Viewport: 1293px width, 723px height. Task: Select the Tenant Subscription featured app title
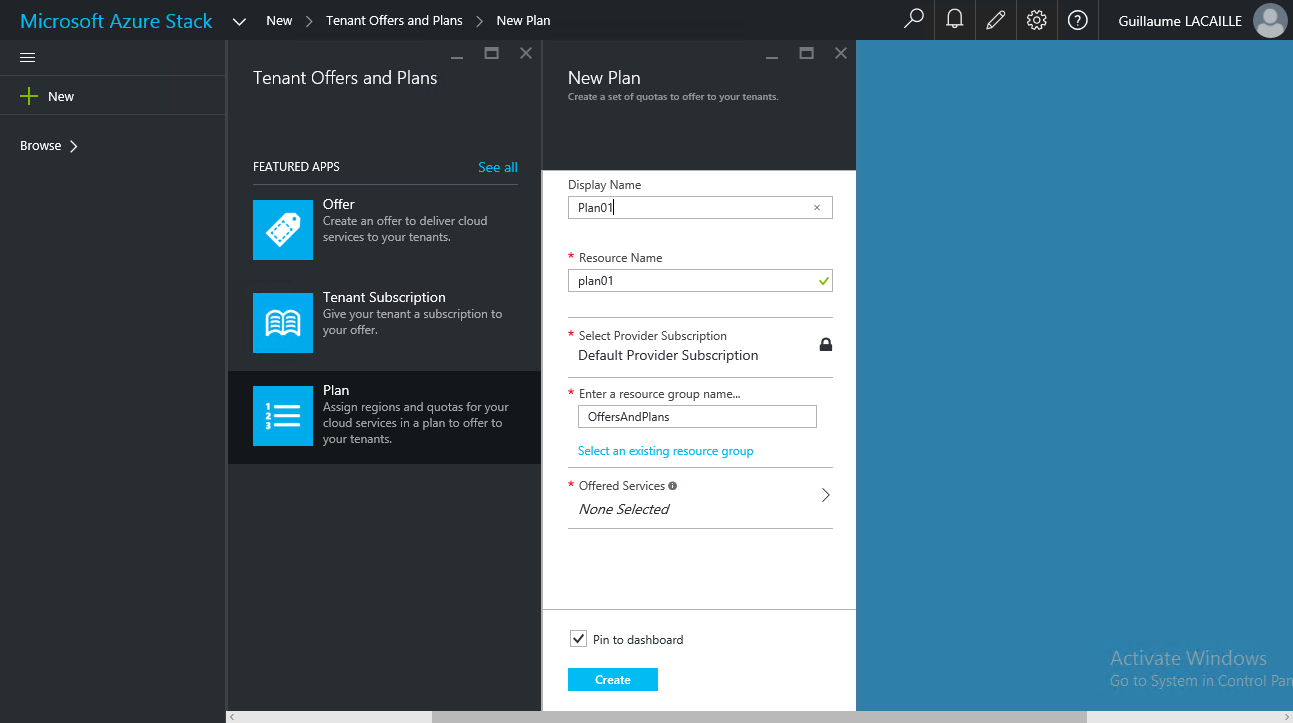point(384,297)
